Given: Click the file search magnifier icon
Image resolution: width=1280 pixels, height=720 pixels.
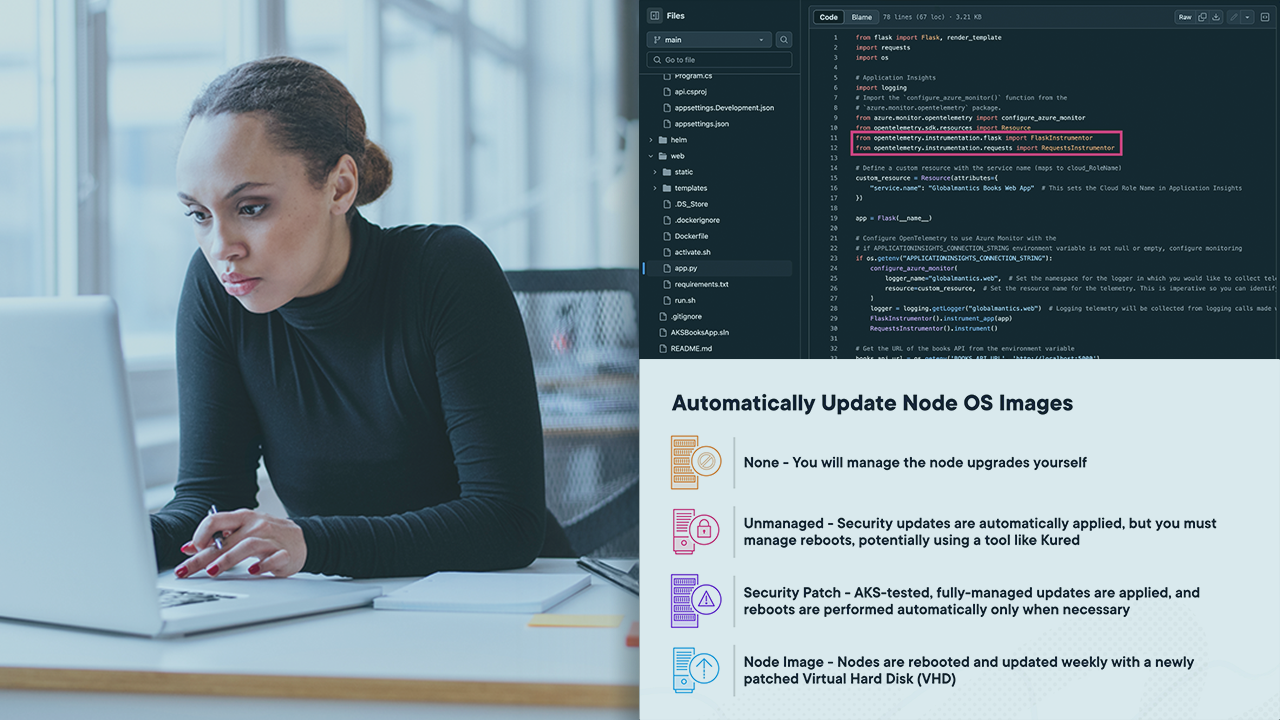Looking at the screenshot, I should coord(784,40).
